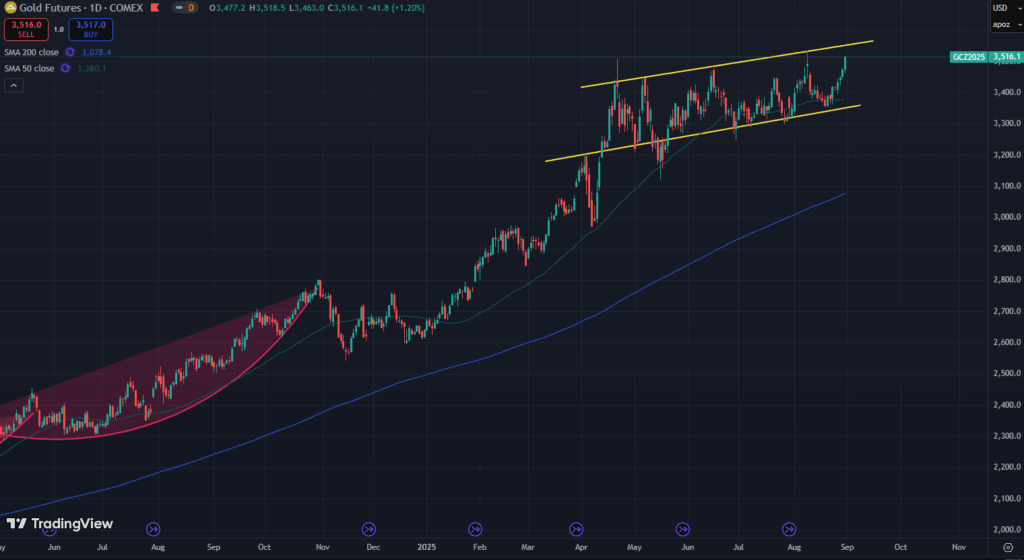Click the gold symbol logo icon

tap(10, 8)
